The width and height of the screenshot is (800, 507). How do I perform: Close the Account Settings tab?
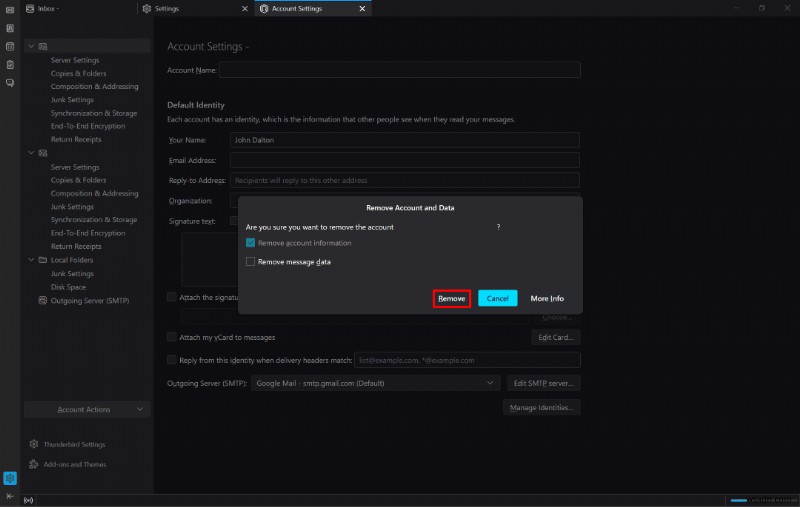pyautogui.click(x=362, y=9)
